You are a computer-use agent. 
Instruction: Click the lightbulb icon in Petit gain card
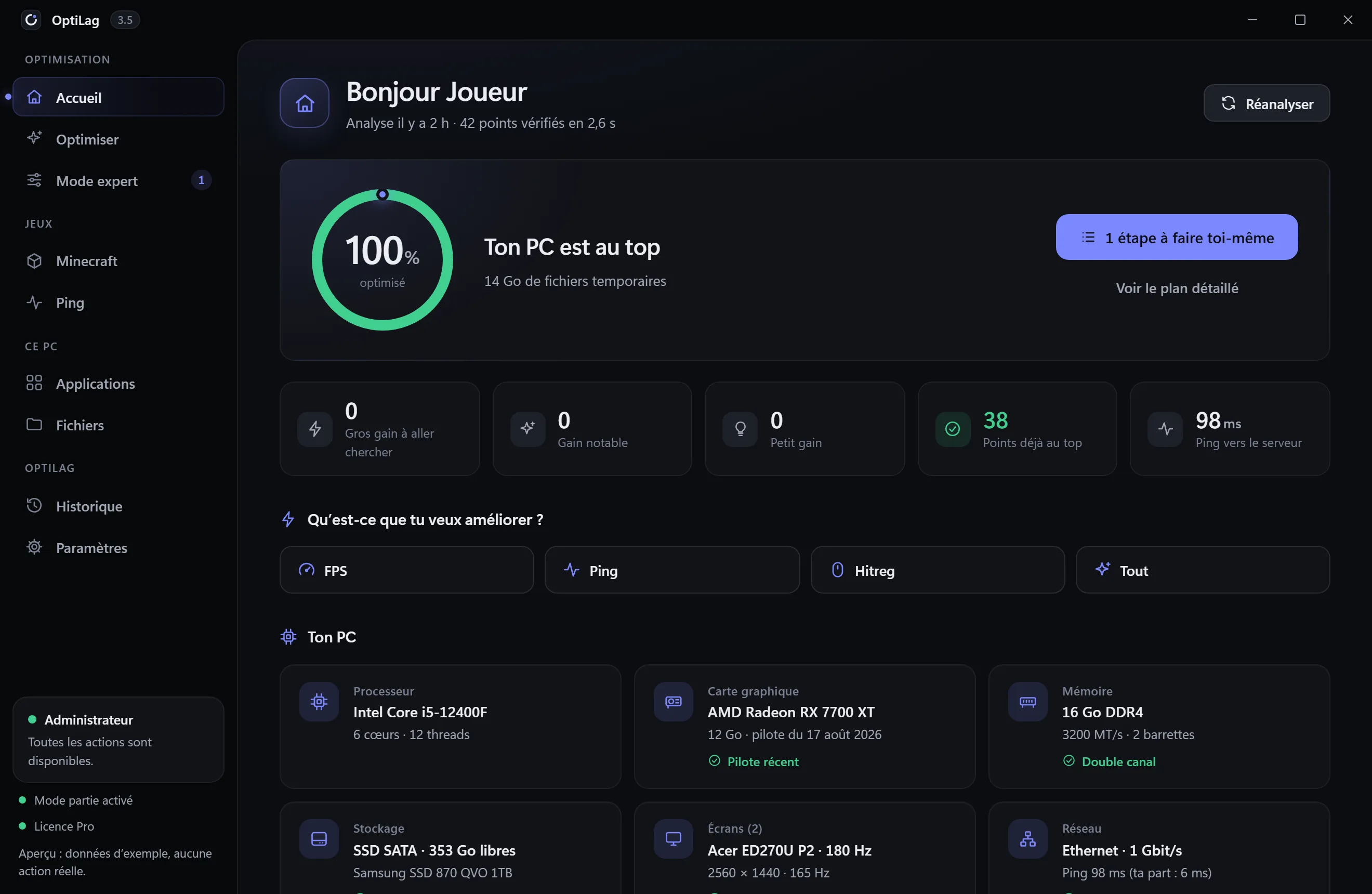[740, 429]
